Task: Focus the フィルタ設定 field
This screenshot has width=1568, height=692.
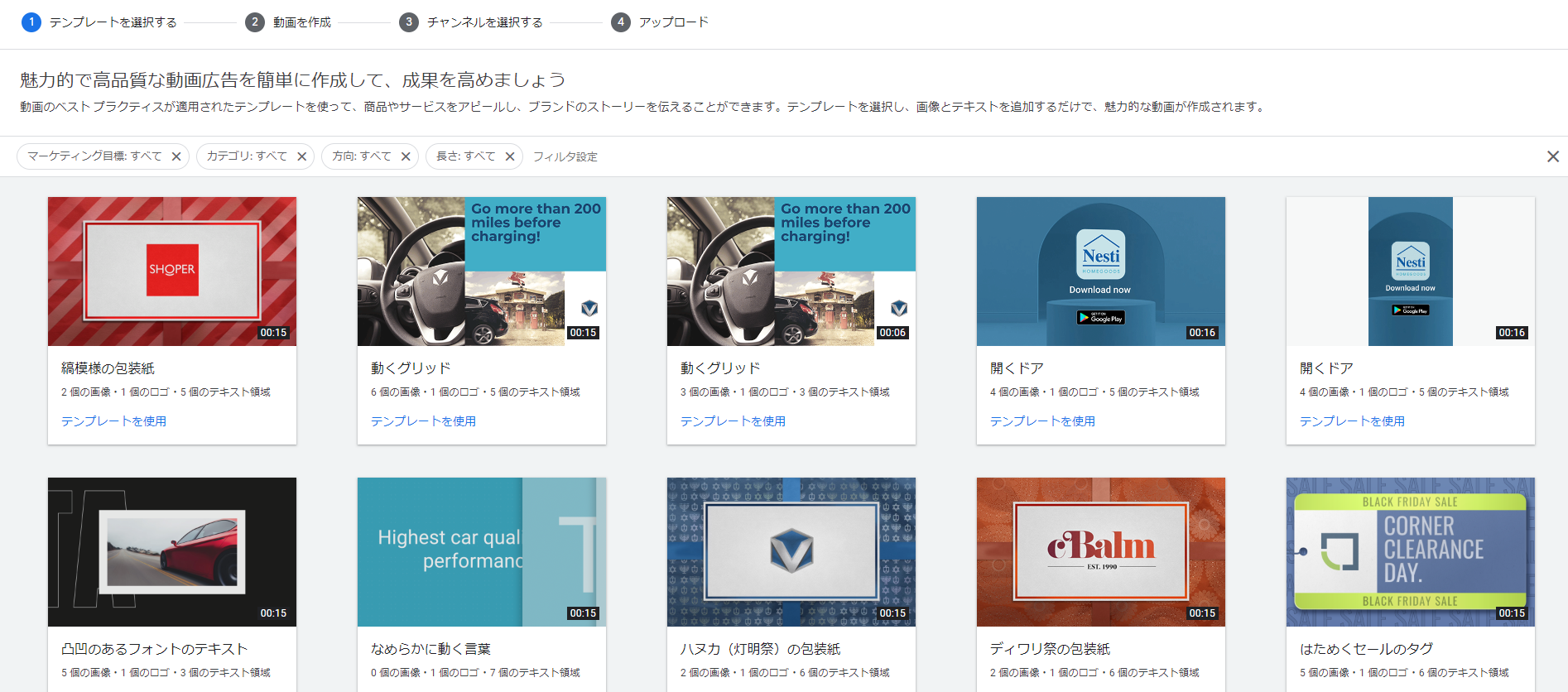Action: click(x=565, y=156)
